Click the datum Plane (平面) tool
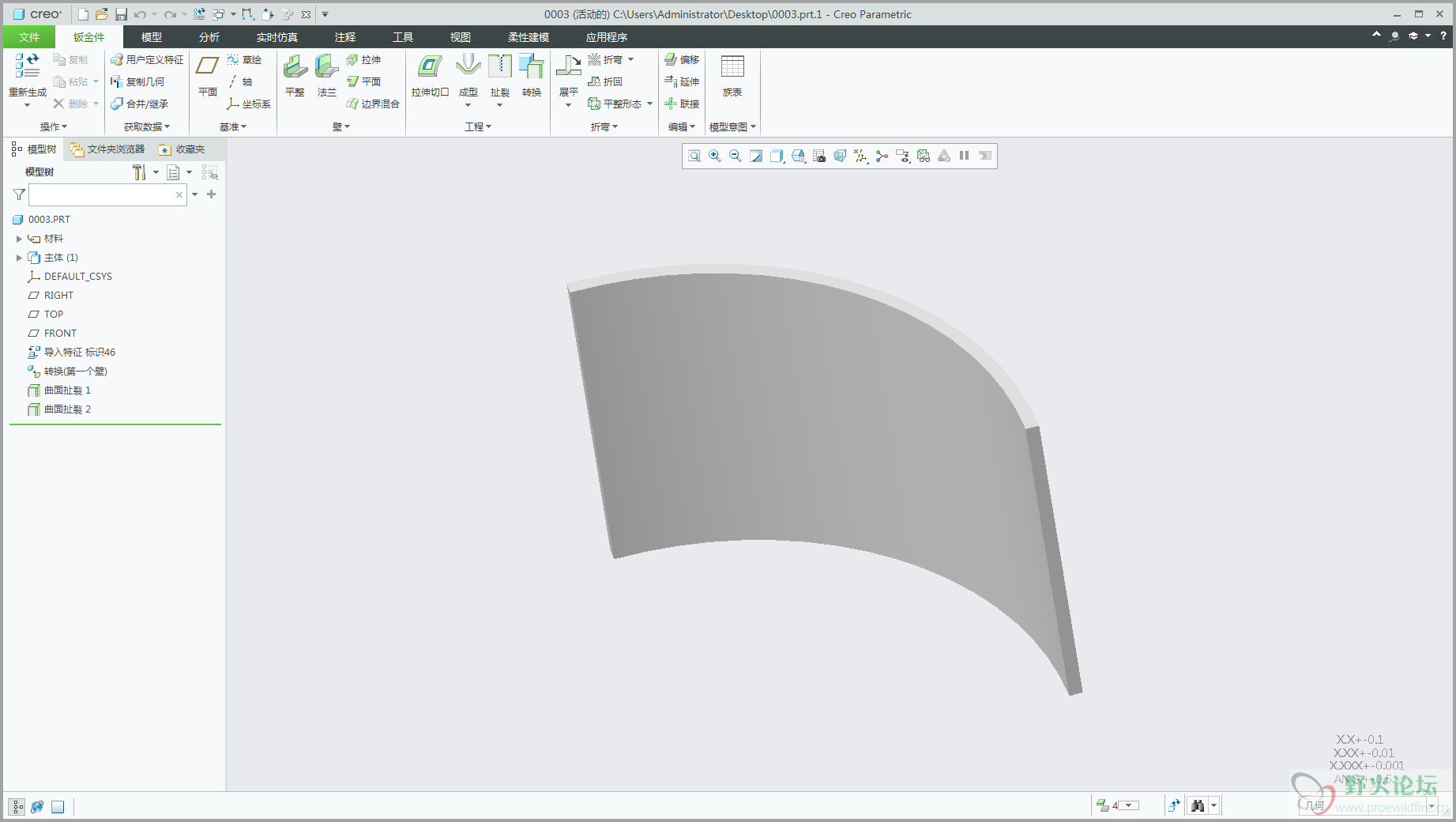 click(x=208, y=76)
